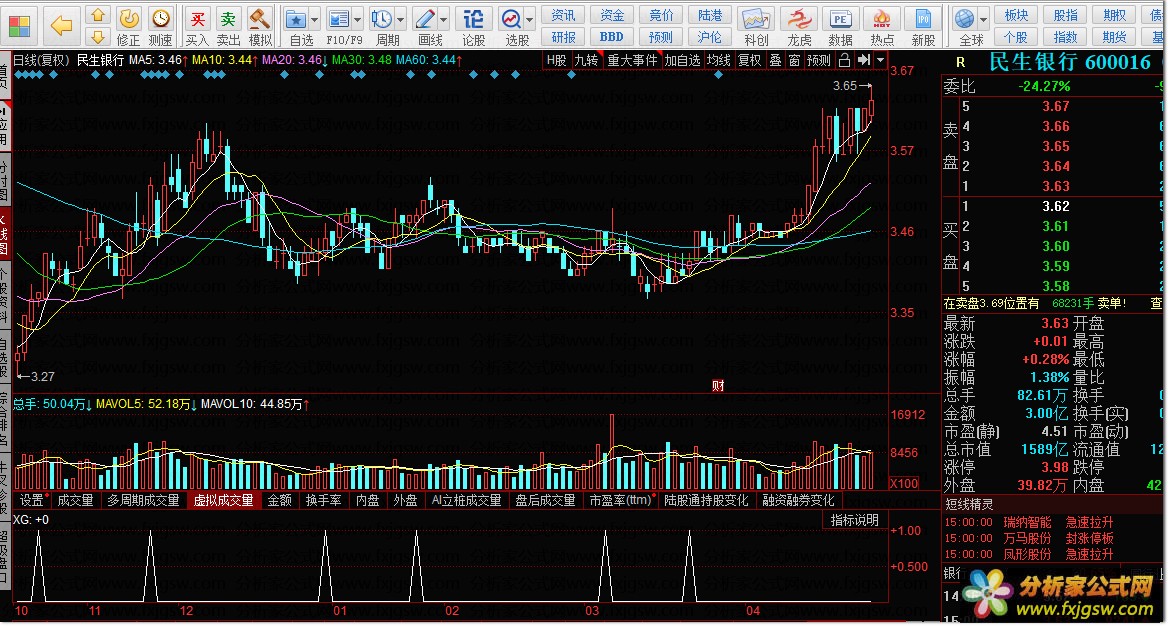This screenshot has width=1170, height=626.
Task: Go back with the yellow left arrow
Action: point(61,25)
